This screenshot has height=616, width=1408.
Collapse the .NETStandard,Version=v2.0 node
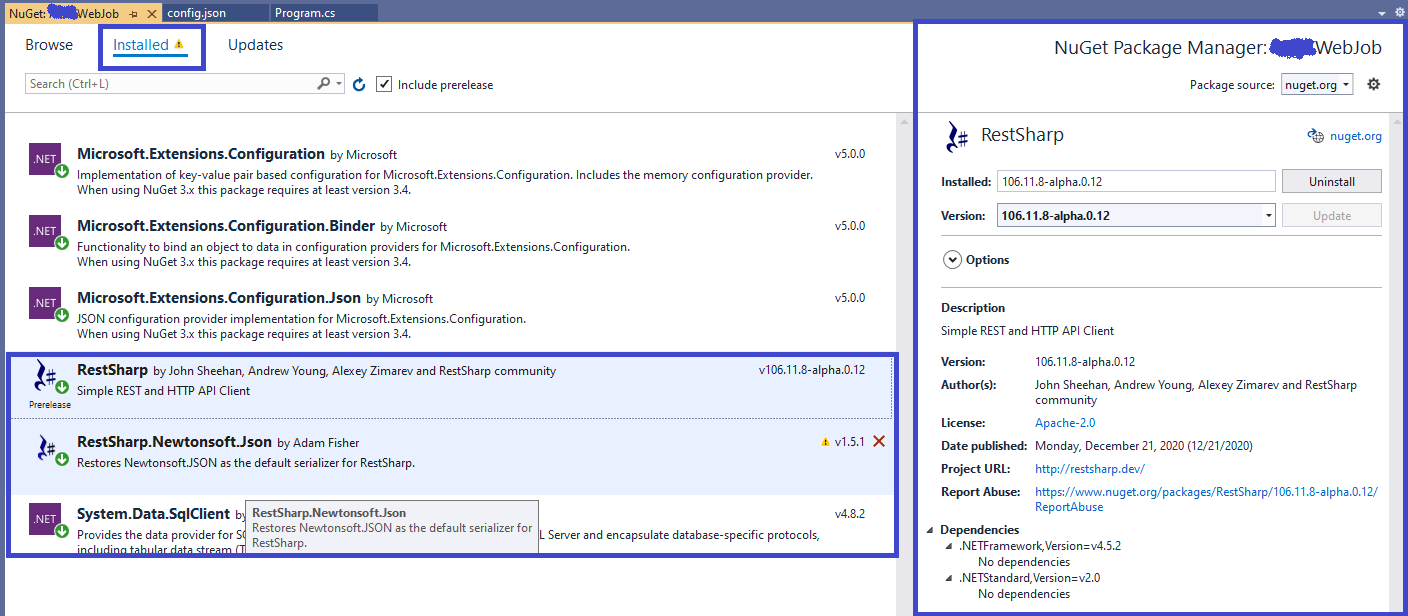[x=949, y=578]
